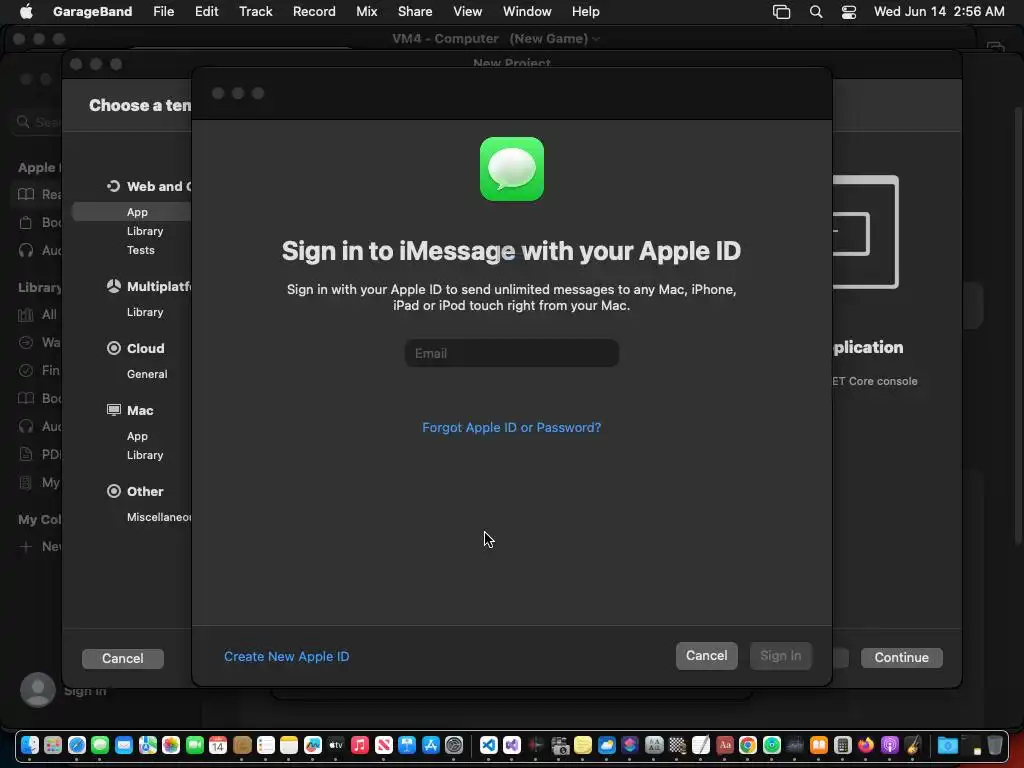1024x768 pixels.
Task: Open Calendar from the Dock
Action: 218,745
